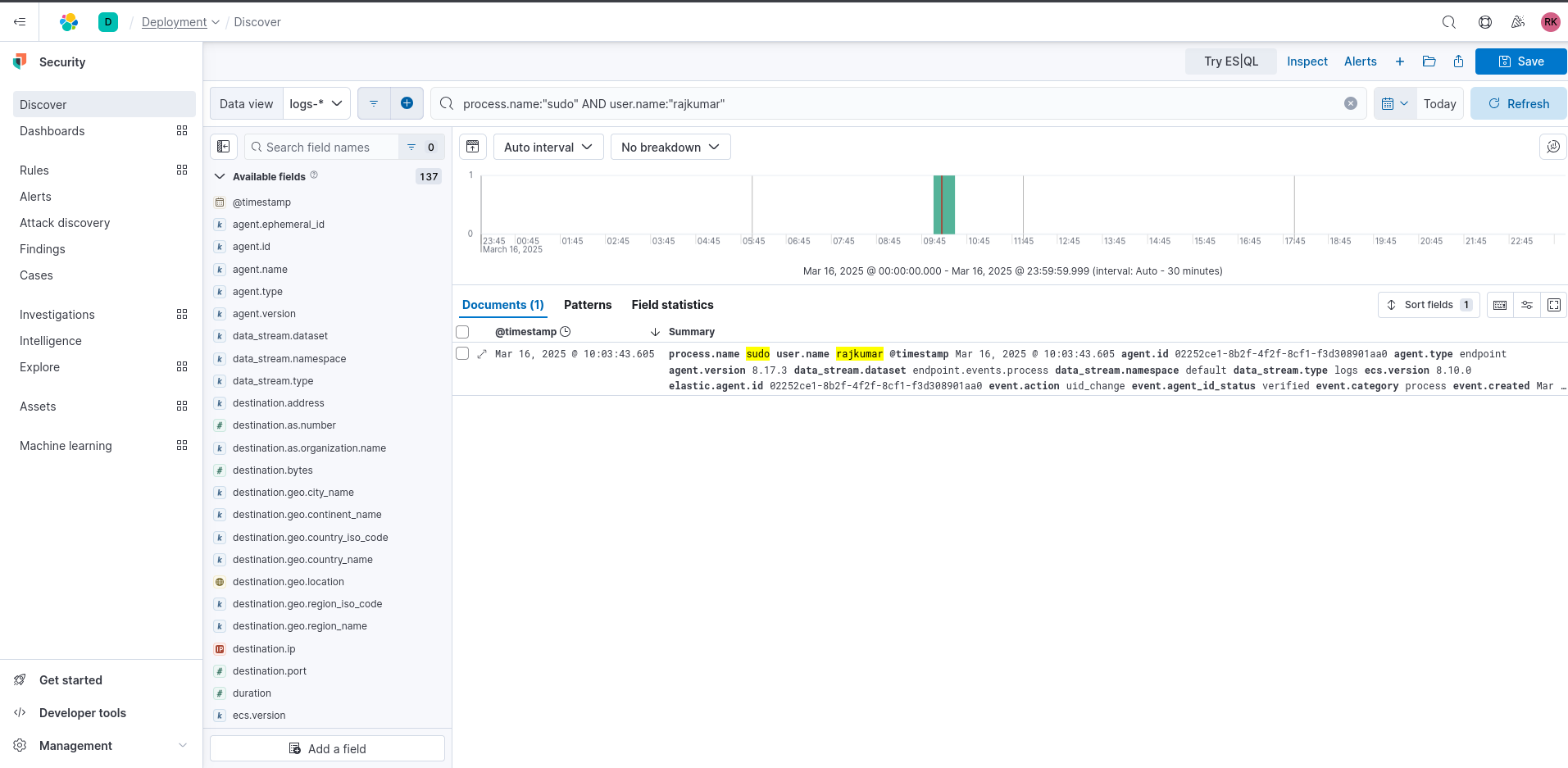Enter full screen table icon
This screenshot has height=768, width=1568.
(1554, 305)
